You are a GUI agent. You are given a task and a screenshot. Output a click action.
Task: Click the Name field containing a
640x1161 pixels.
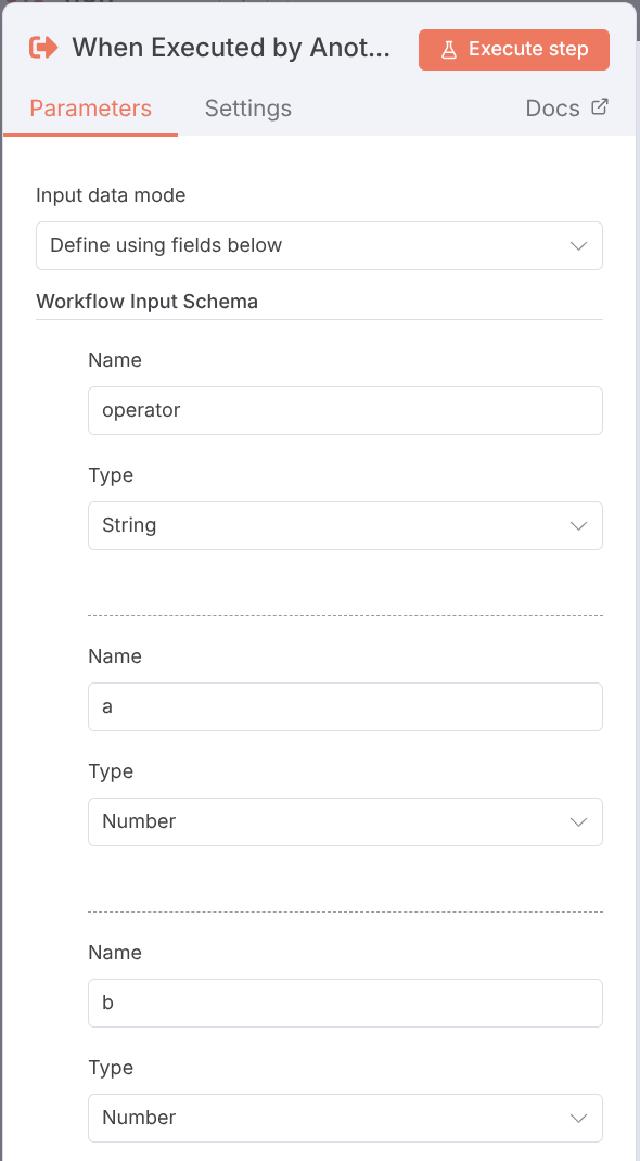tap(345, 706)
